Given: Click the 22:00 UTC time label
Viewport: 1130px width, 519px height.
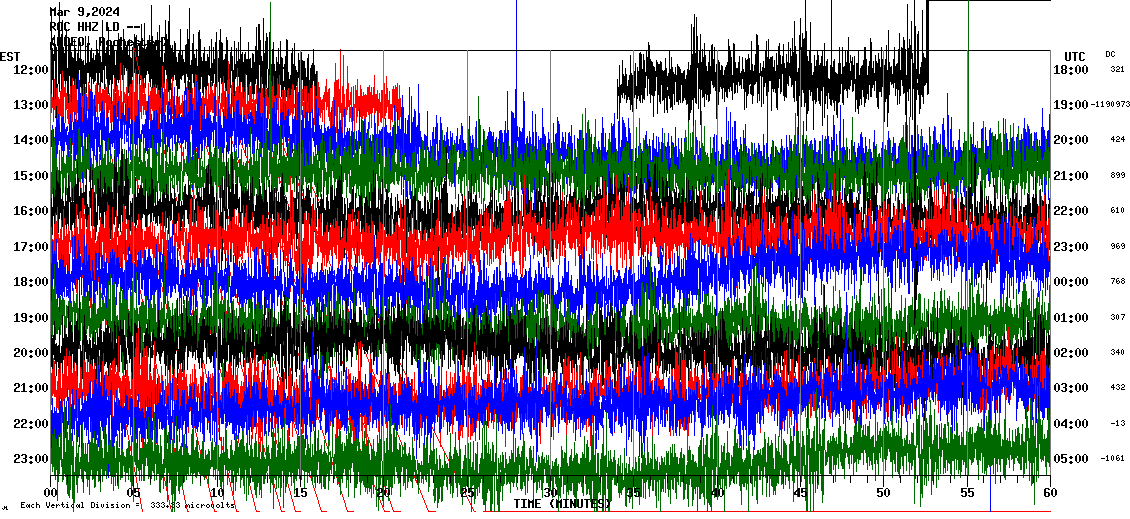Looking at the screenshot, I should coord(1070,211).
